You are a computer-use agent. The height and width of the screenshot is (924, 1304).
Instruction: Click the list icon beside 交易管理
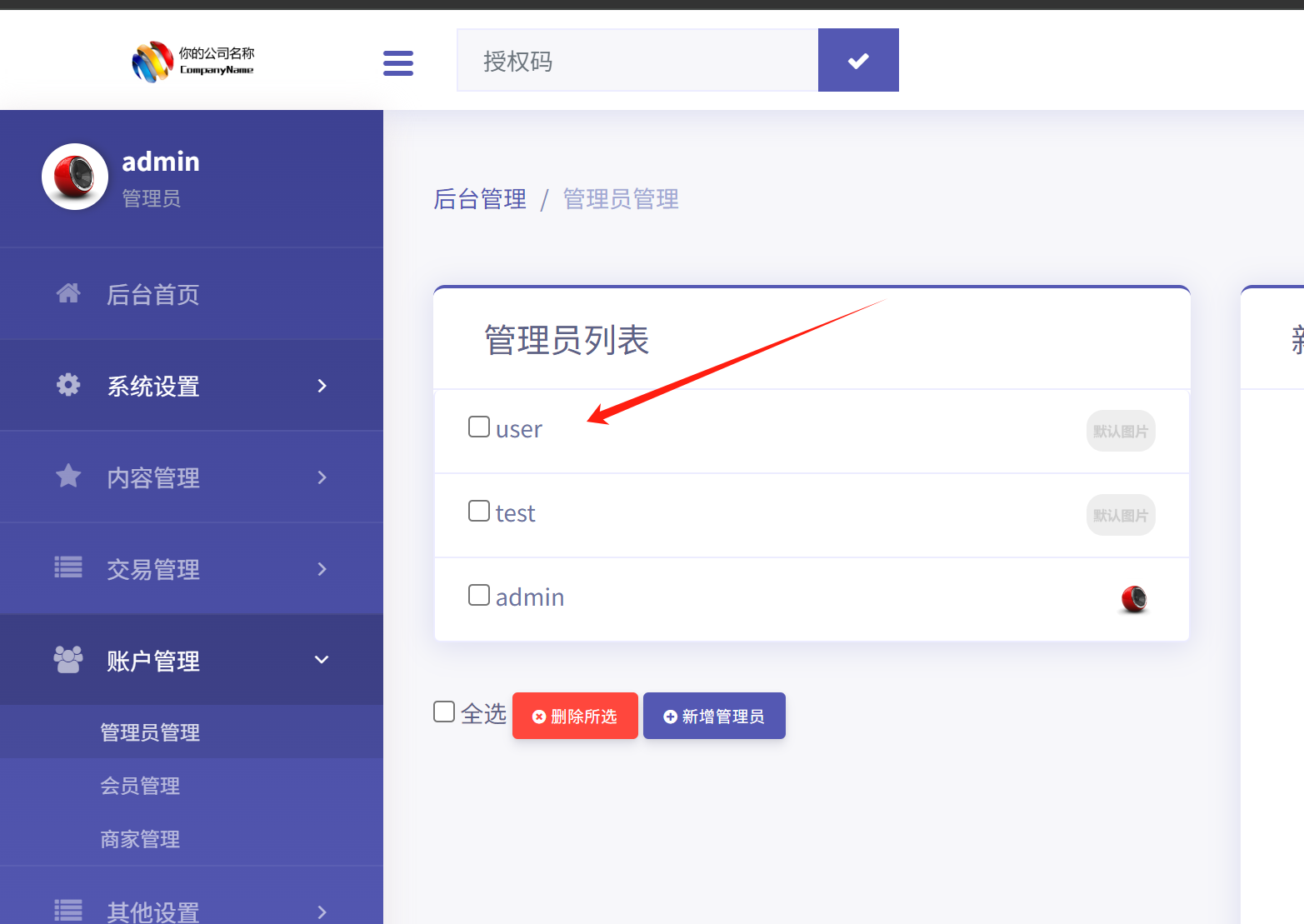coord(68,568)
